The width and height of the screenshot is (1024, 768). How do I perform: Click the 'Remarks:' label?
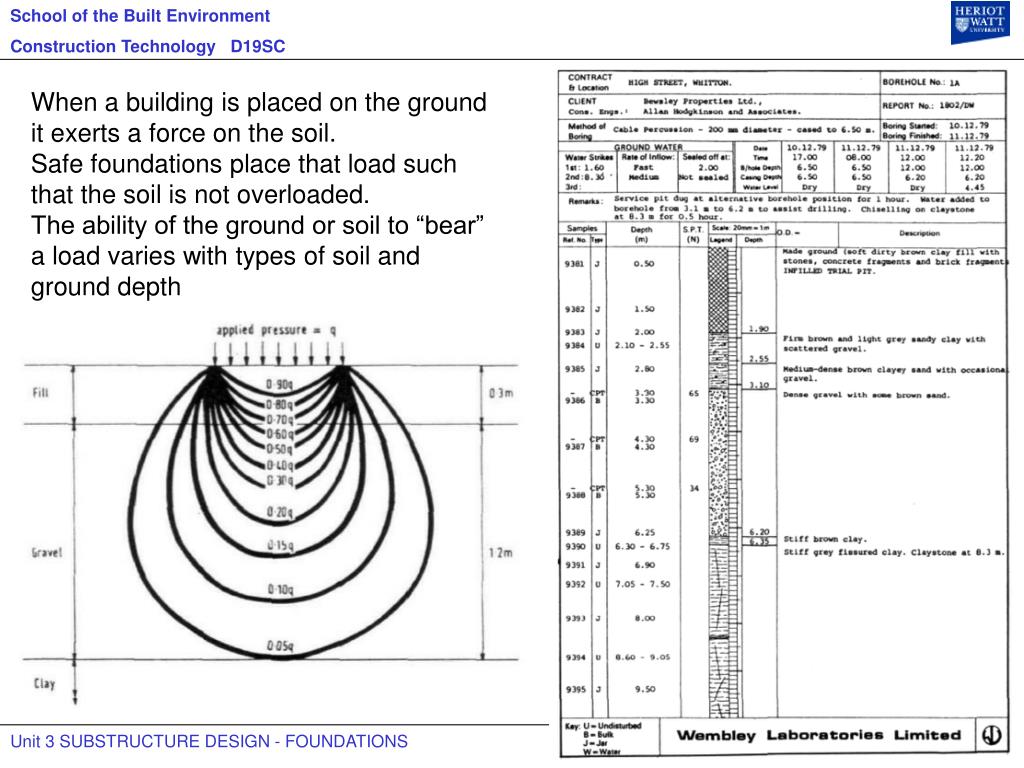585,201
